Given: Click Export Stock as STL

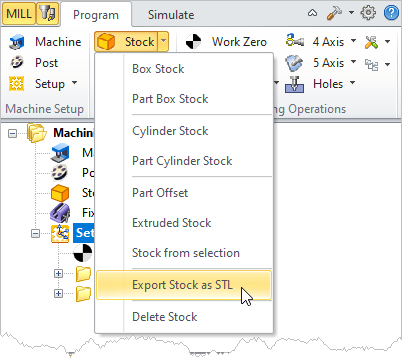Looking at the screenshot, I should [184, 285].
